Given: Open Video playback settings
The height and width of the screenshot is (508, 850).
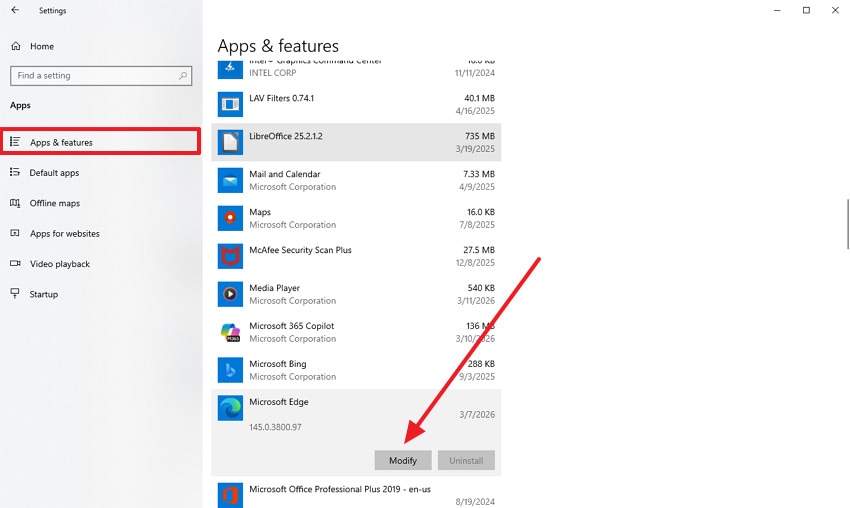Looking at the screenshot, I should tap(101, 263).
